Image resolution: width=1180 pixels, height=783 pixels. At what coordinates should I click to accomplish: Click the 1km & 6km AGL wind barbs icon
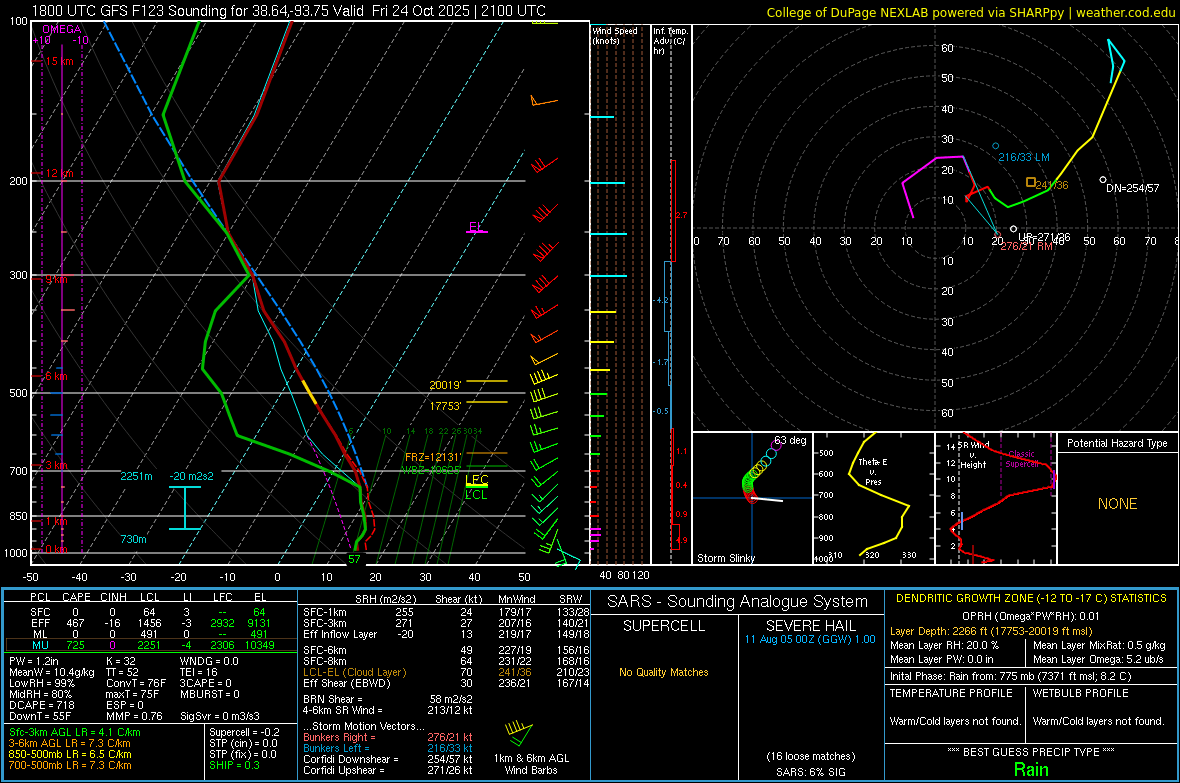[x=519, y=735]
